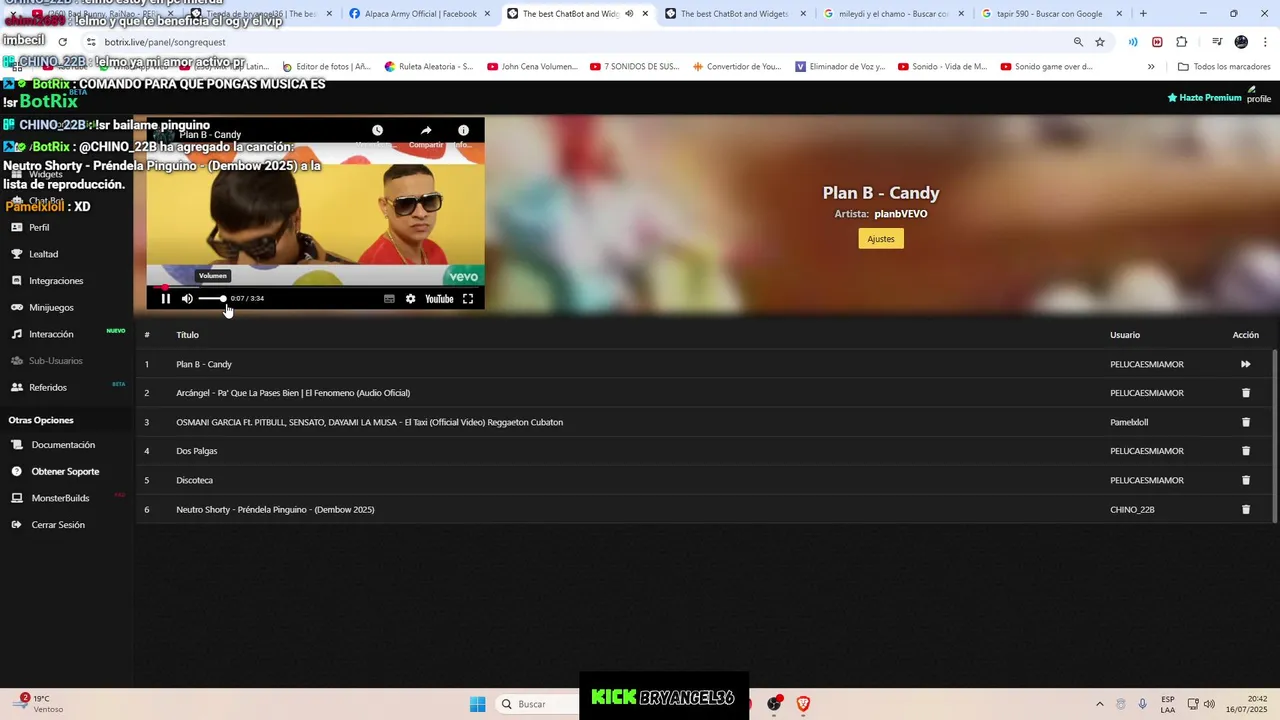Reload the page

[62, 42]
